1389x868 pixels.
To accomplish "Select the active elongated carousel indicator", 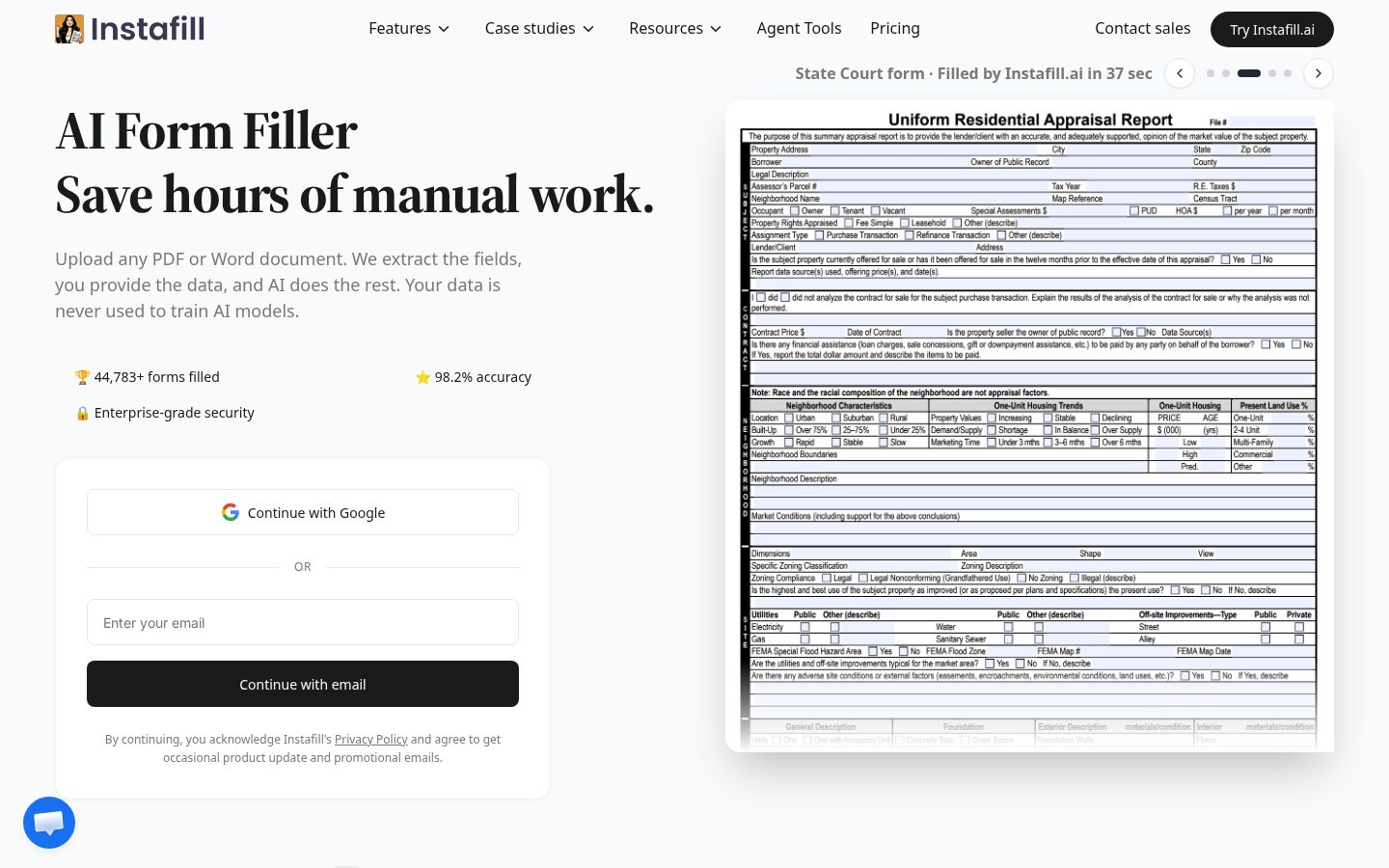I will click(1249, 73).
